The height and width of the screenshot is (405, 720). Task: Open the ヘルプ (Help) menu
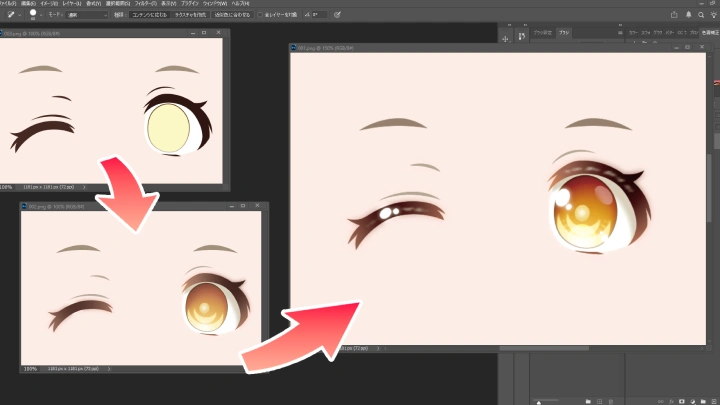(240, 3)
